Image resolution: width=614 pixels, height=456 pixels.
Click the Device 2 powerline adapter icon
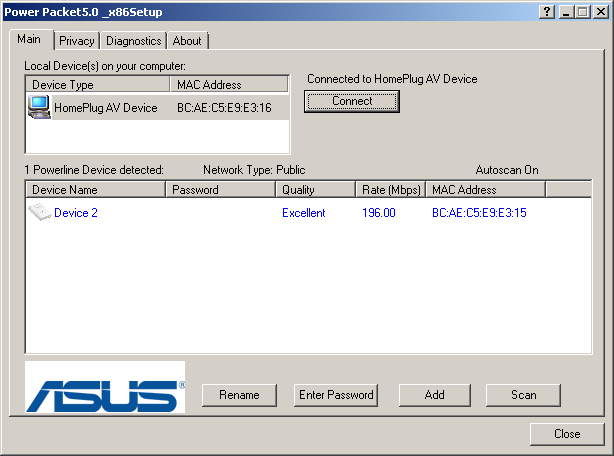coord(40,212)
